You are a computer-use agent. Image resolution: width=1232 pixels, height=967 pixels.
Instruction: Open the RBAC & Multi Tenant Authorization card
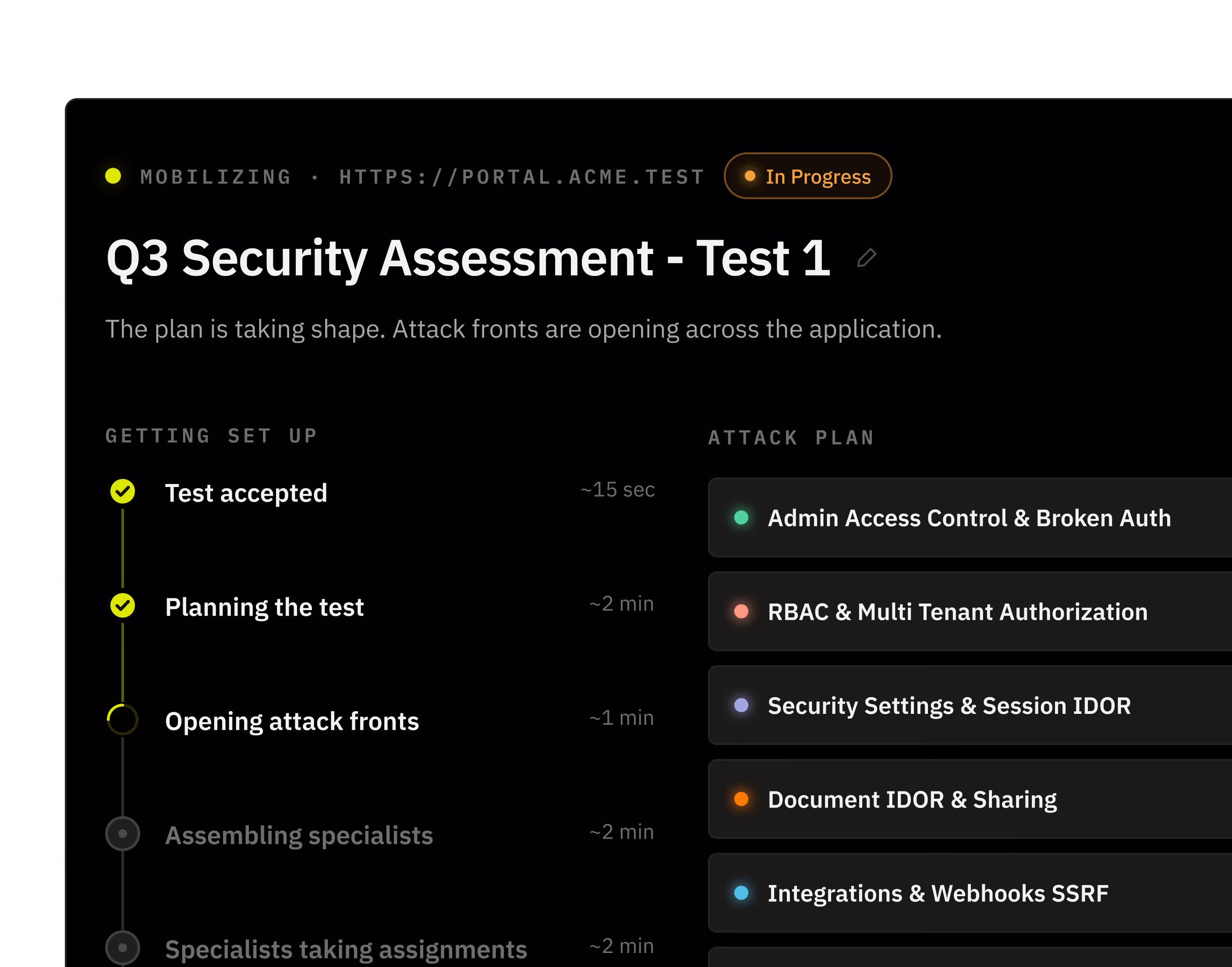point(970,611)
